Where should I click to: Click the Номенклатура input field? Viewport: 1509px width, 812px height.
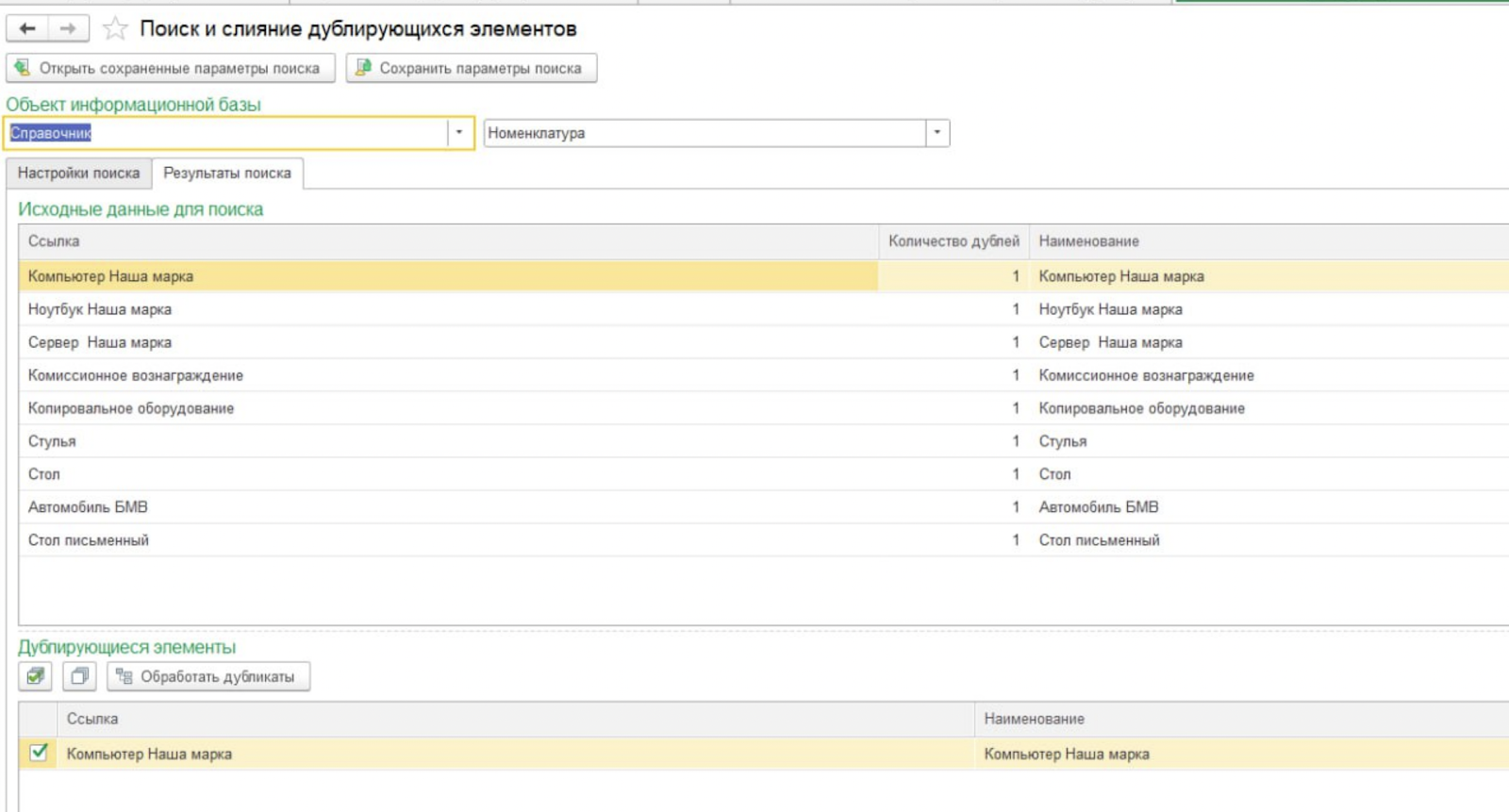pos(705,133)
